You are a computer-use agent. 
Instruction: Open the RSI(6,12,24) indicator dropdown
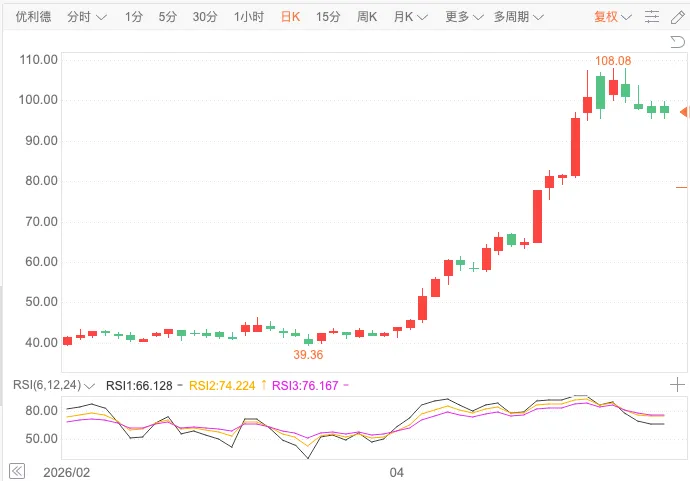click(x=54, y=385)
